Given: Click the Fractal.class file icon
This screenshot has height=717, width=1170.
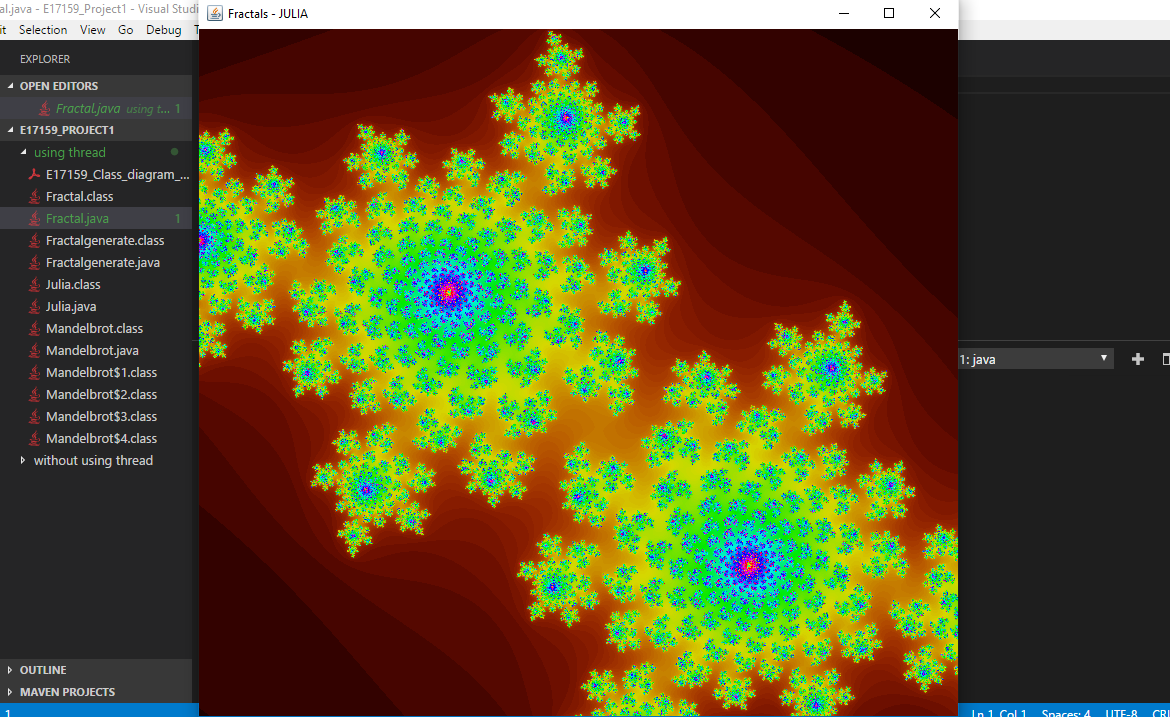Looking at the screenshot, I should click(37, 196).
